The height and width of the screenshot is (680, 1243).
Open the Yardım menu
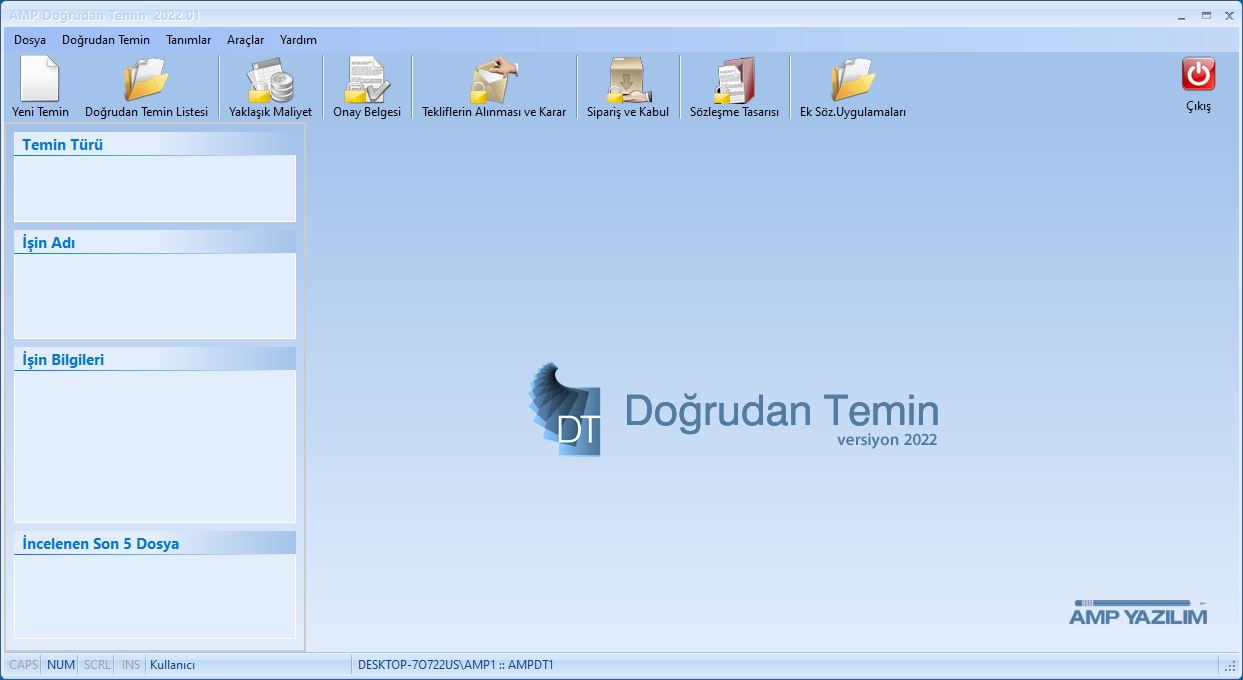(298, 40)
